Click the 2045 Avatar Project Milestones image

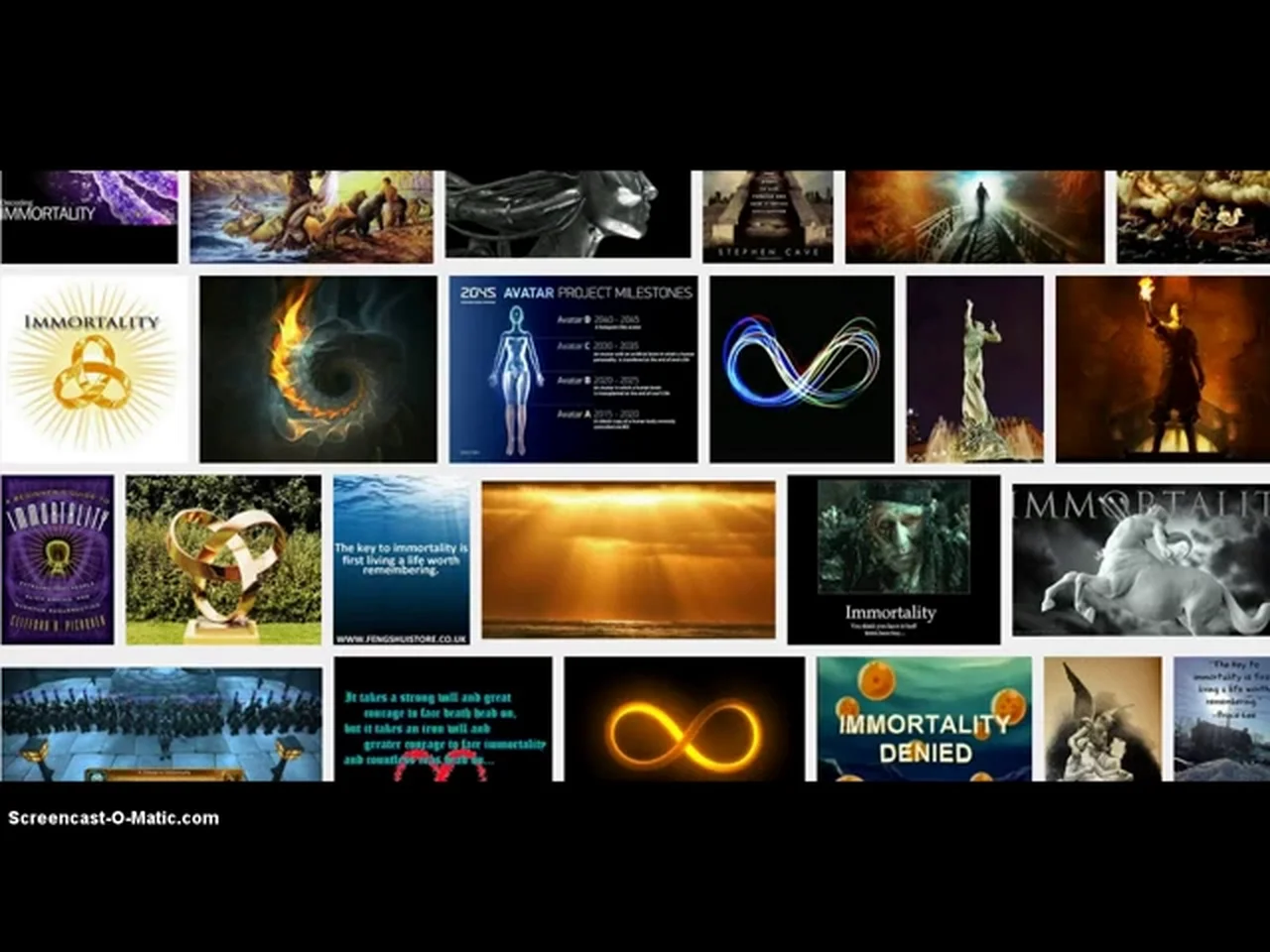point(572,369)
